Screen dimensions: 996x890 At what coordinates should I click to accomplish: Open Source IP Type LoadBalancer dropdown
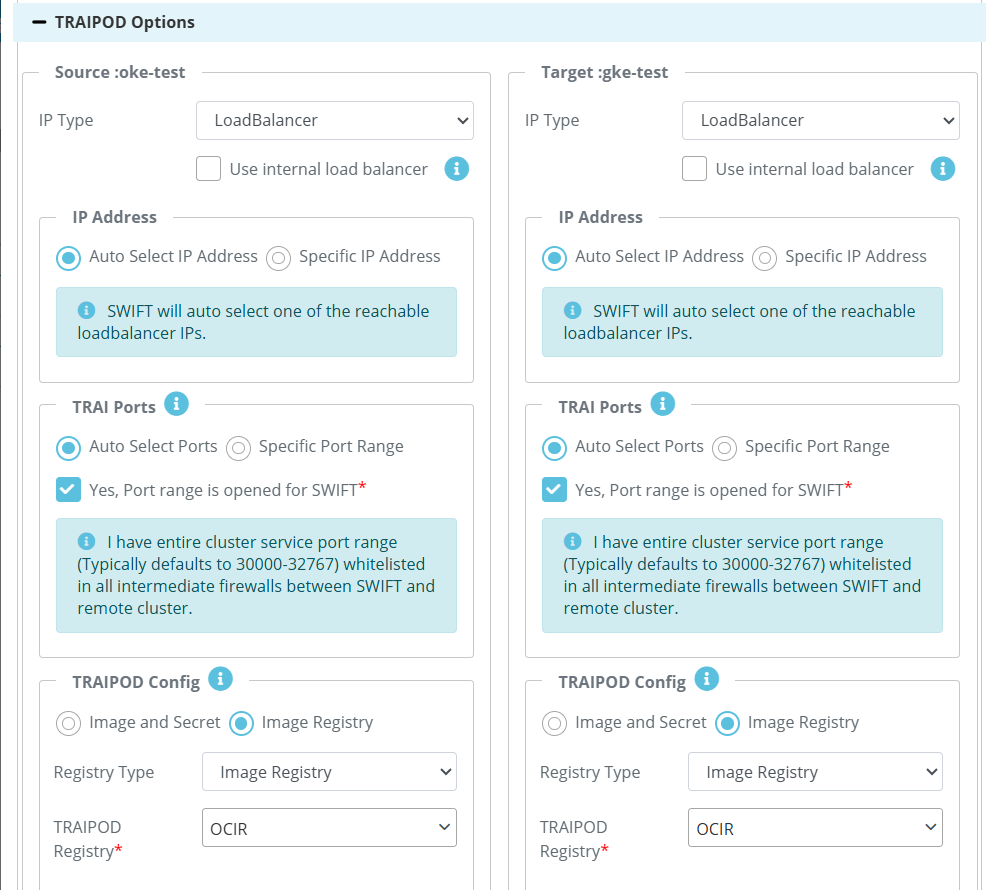pyautogui.click(x=335, y=121)
